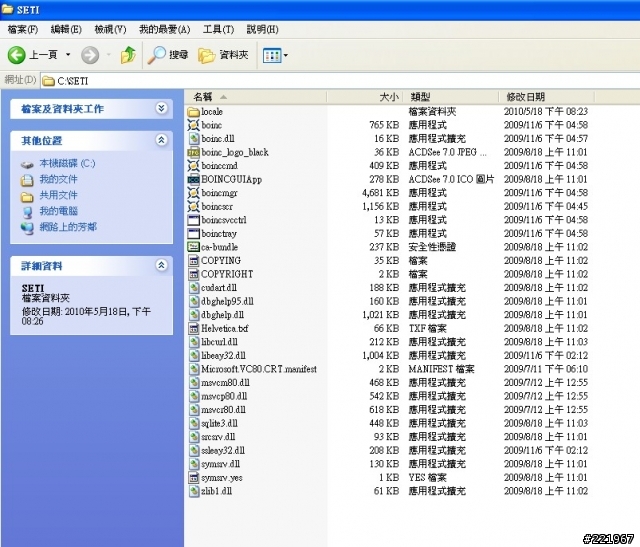Screen dimensions: 640x547
Task: Expand the 檔案及資料夾工作 panel
Action: pyautogui.click(x=162, y=108)
